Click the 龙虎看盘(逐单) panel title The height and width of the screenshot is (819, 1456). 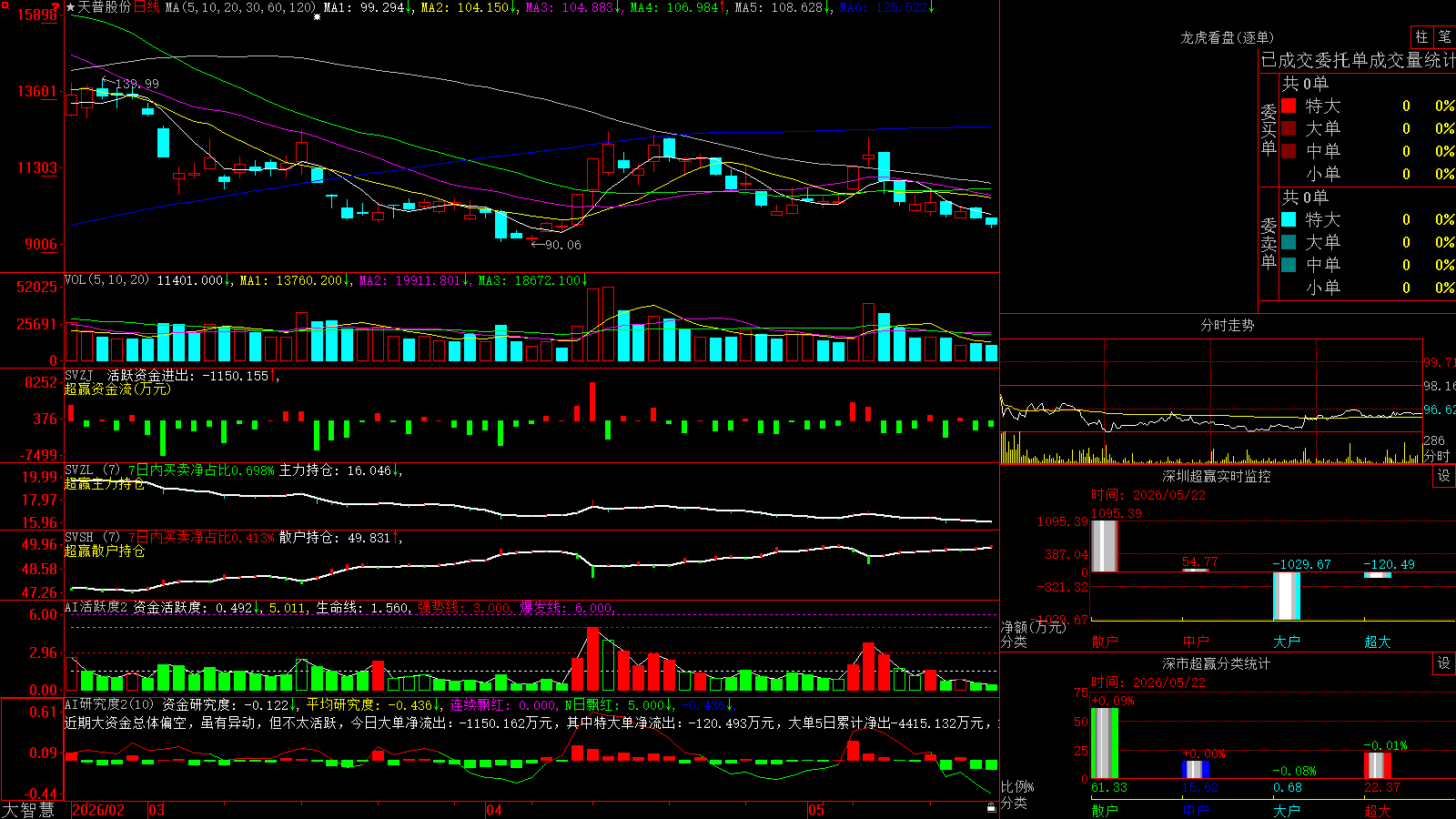[1227, 37]
